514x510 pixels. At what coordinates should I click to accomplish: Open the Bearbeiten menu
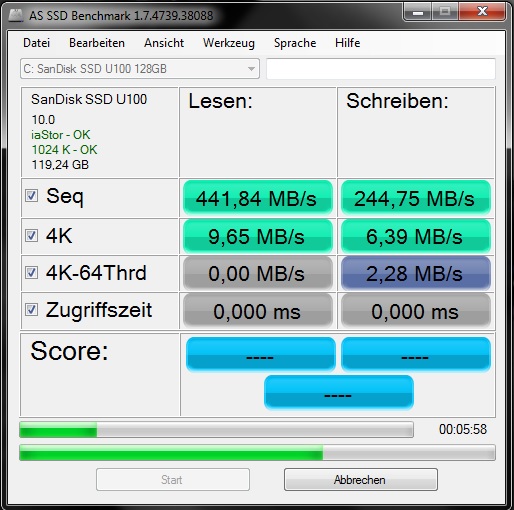tap(97, 43)
